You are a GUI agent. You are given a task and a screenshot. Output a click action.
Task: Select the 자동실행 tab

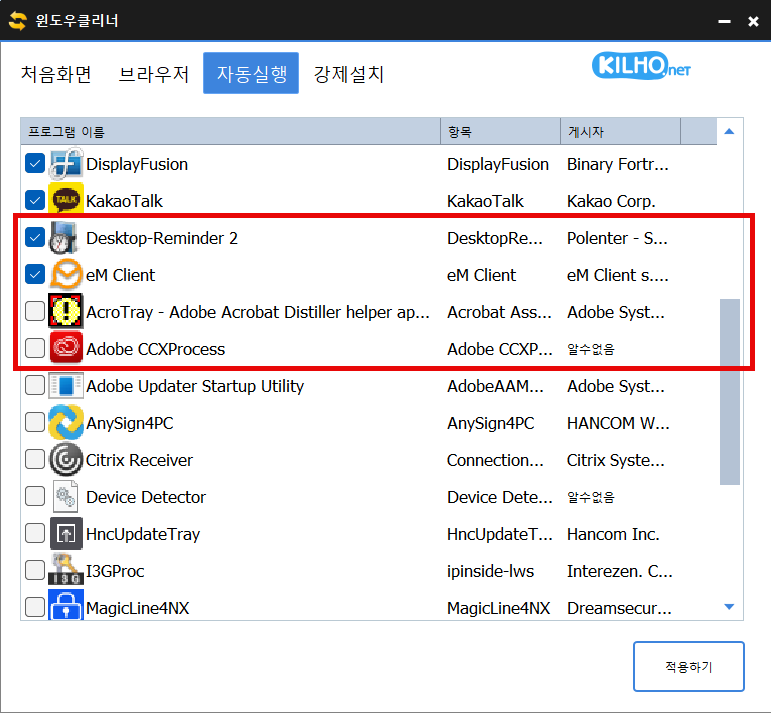point(251,73)
